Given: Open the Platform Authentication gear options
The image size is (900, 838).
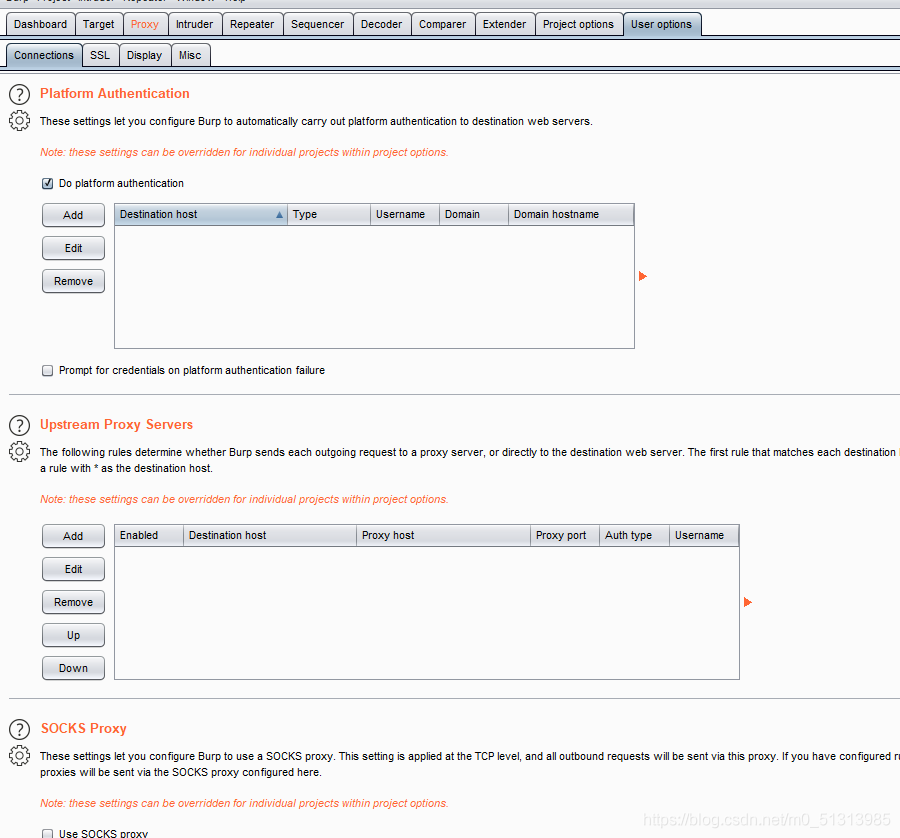Looking at the screenshot, I should (x=20, y=121).
